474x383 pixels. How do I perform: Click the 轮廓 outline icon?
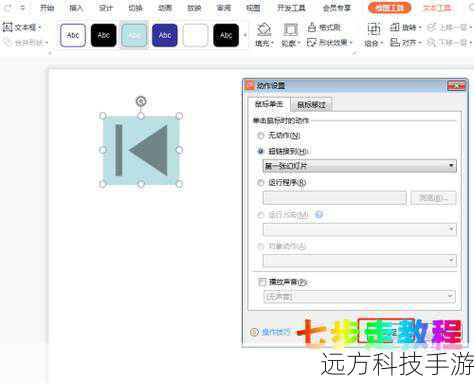(290, 29)
